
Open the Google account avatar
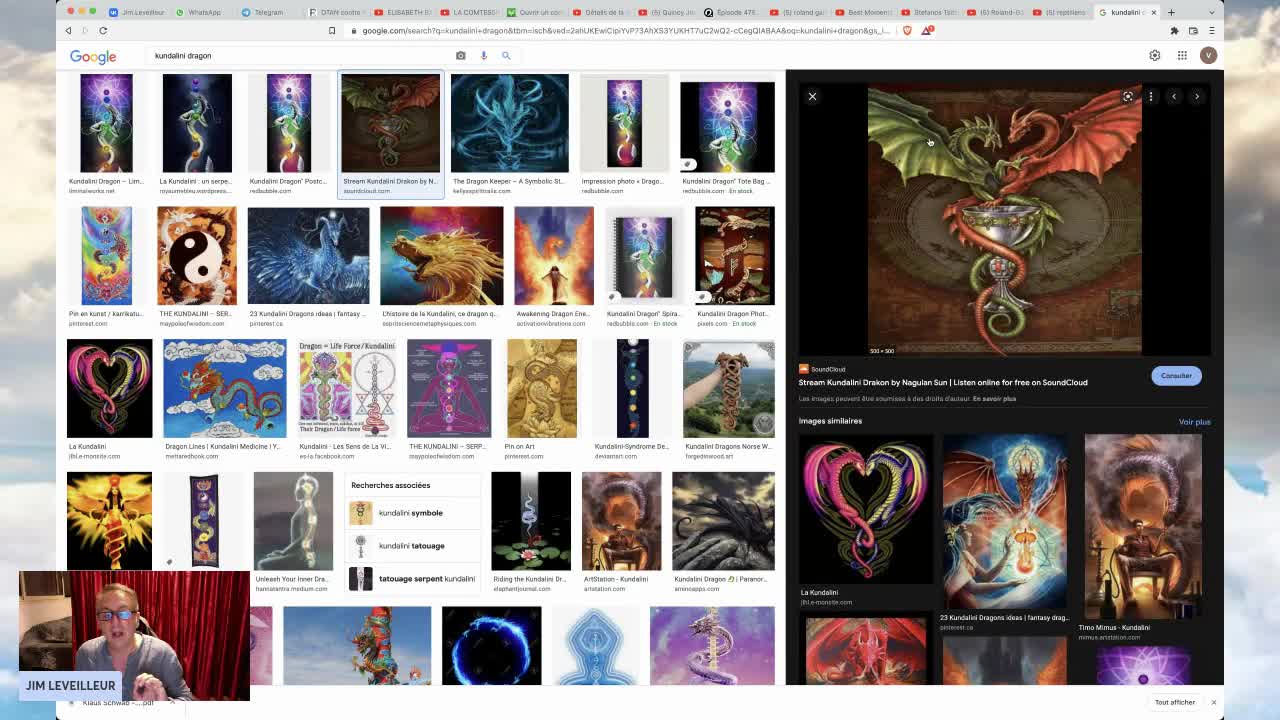(1208, 56)
